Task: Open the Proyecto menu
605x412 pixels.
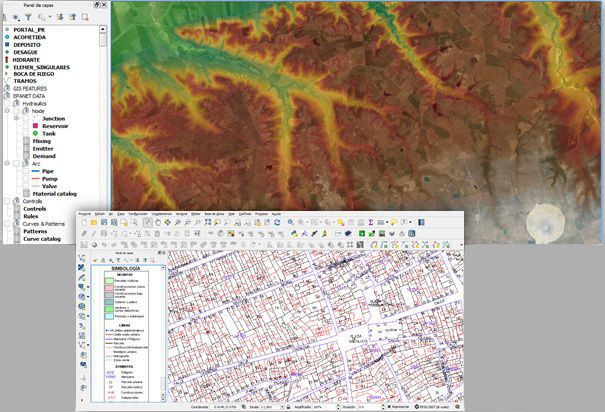Action: (84, 213)
